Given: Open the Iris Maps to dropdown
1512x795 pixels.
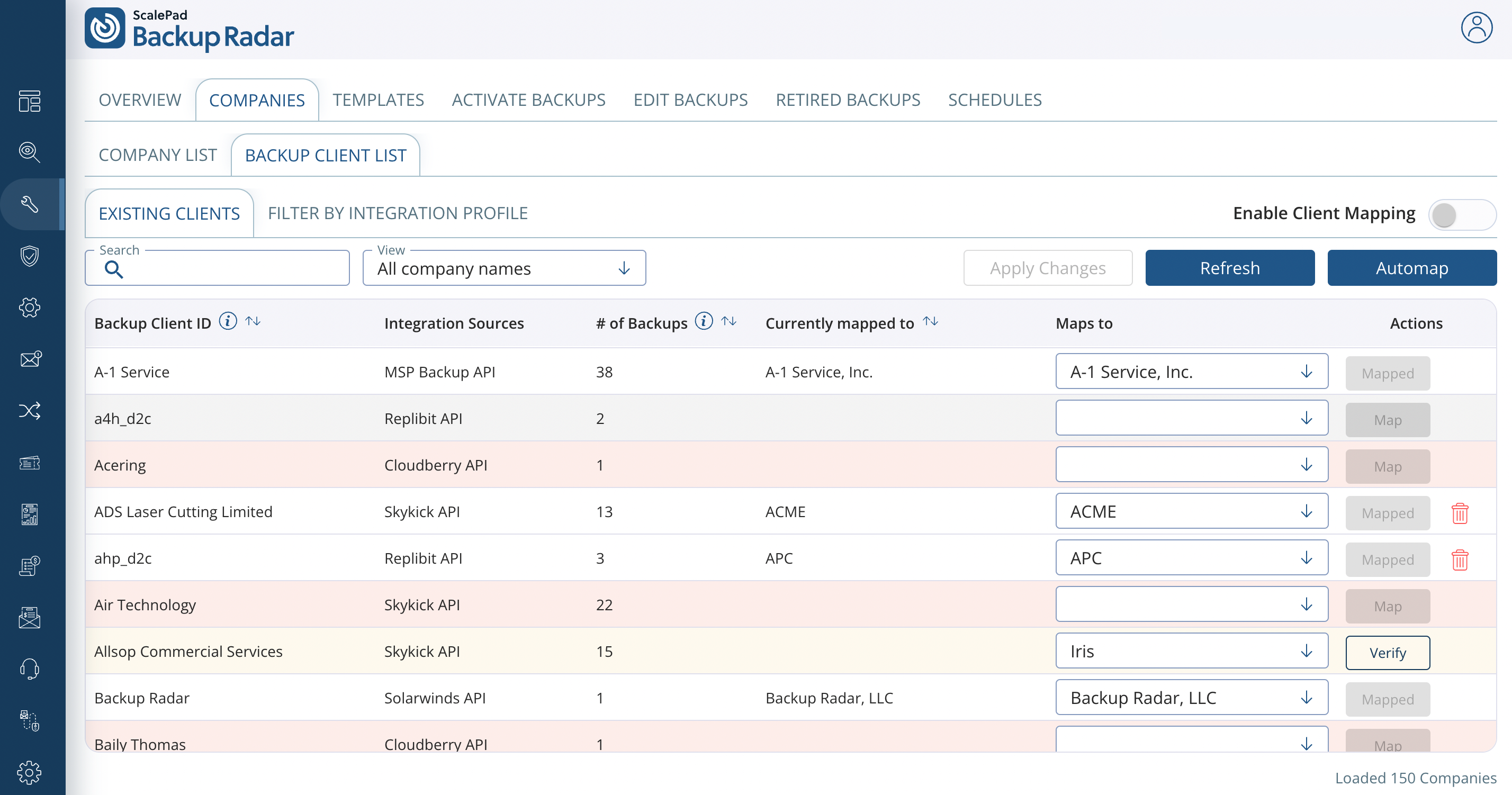Looking at the screenshot, I should (1192, 651).
